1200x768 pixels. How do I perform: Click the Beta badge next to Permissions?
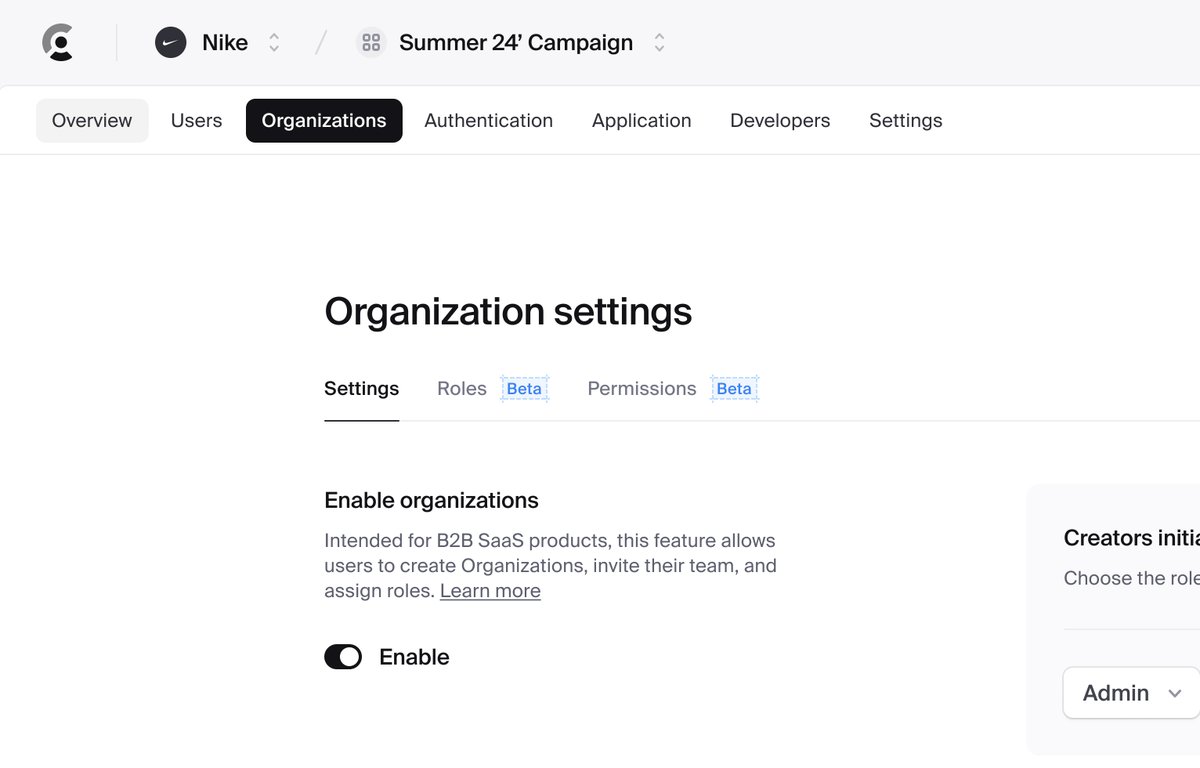point(734,389)
